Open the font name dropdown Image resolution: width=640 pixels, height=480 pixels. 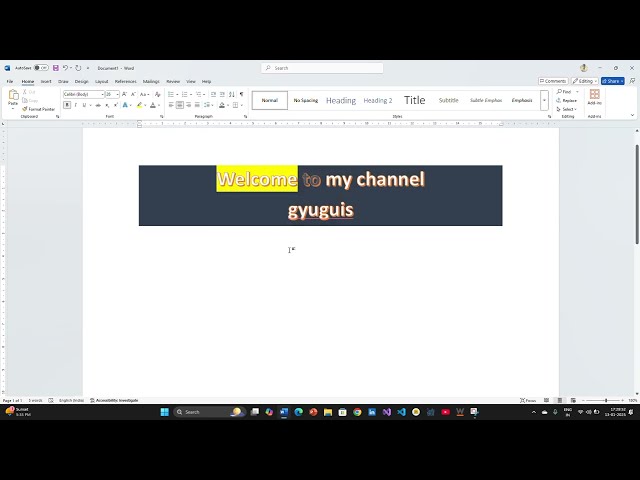point(102,94)
